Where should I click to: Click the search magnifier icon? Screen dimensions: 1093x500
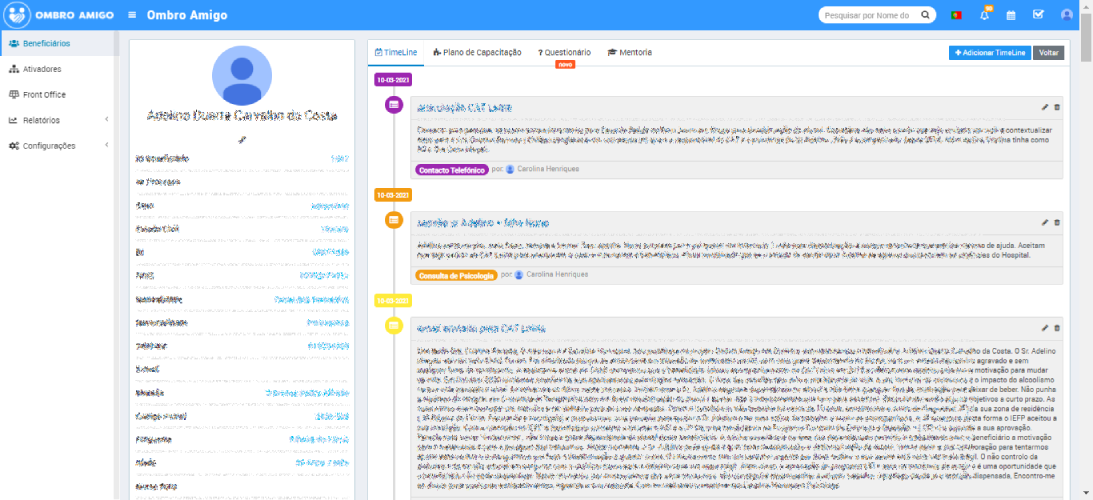[x=925, y=15]
